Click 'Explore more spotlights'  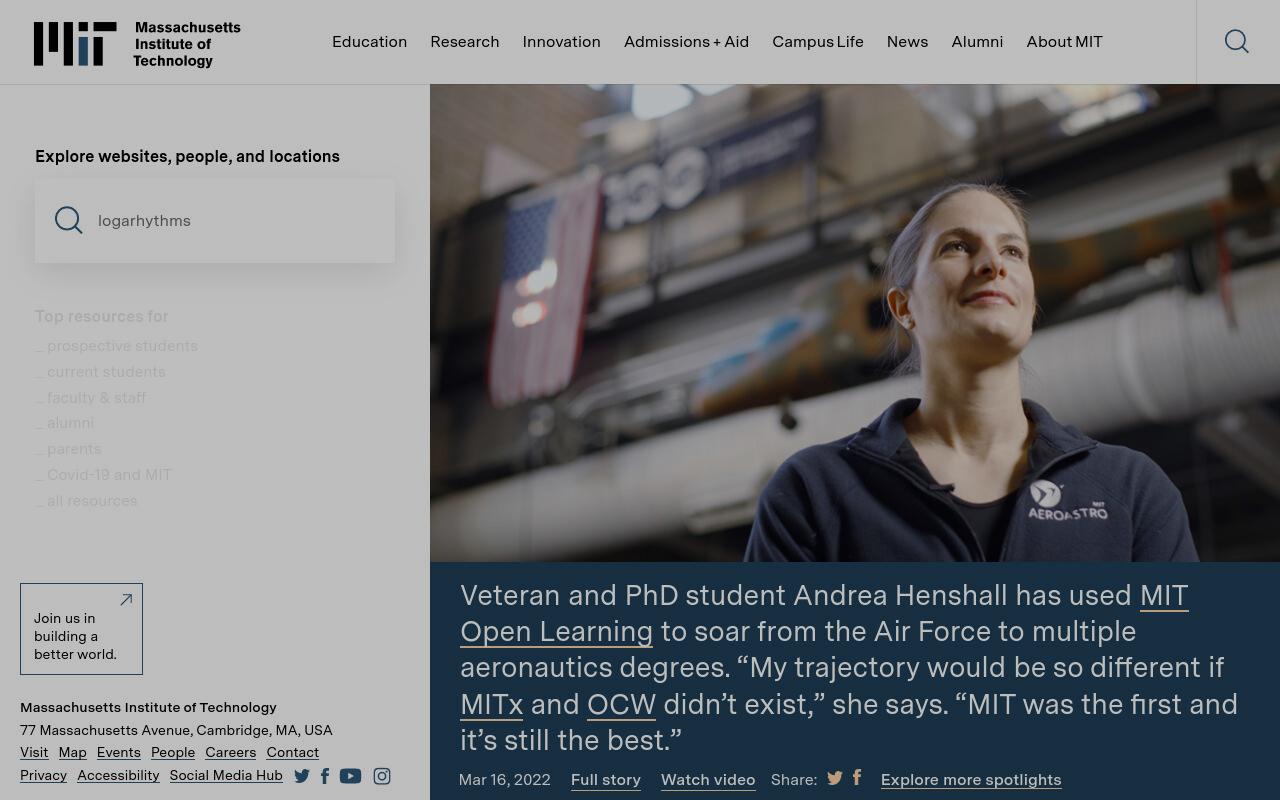pos(971,780)
